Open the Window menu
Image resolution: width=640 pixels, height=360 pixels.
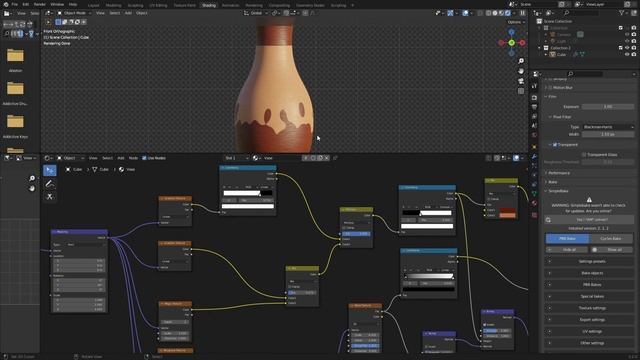[57, 4]
